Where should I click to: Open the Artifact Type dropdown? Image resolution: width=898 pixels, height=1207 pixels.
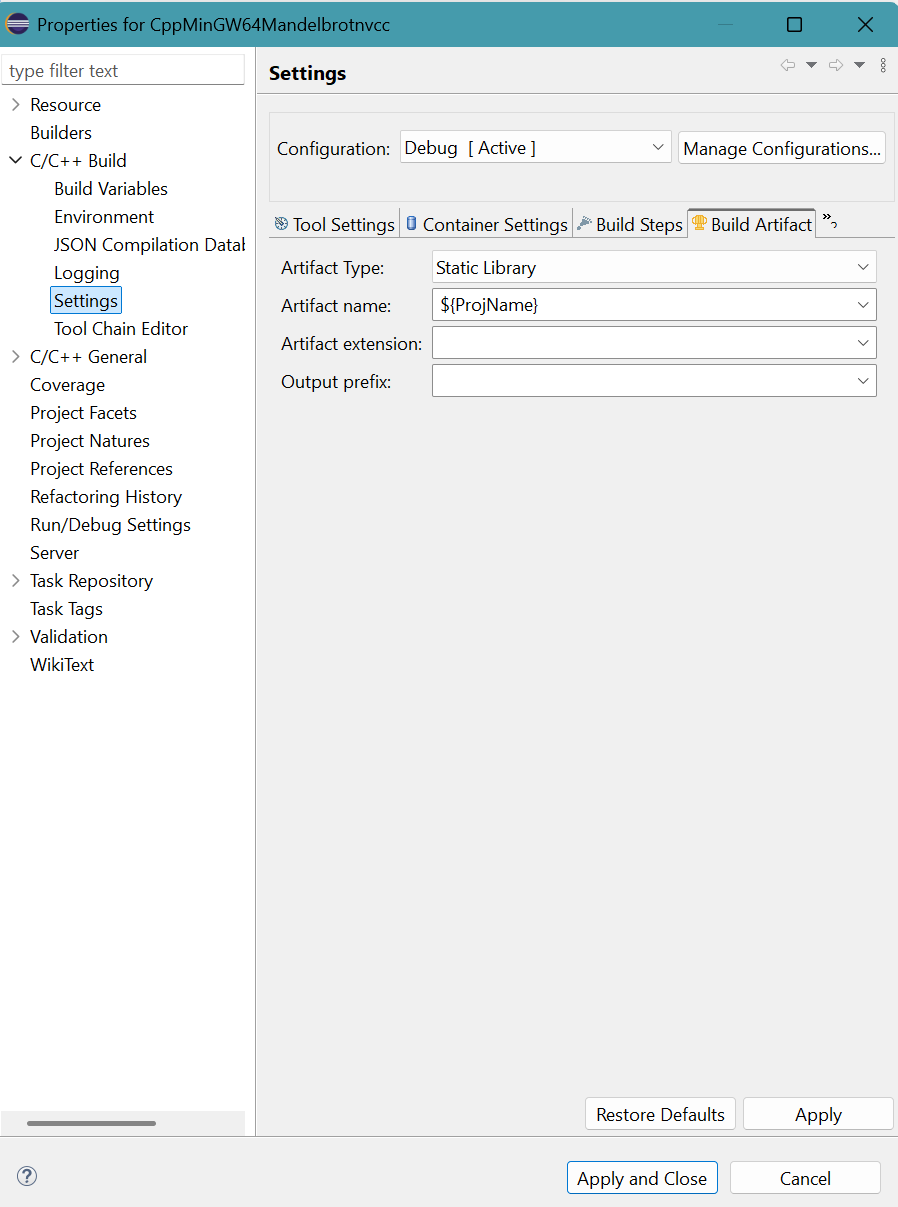654,267
